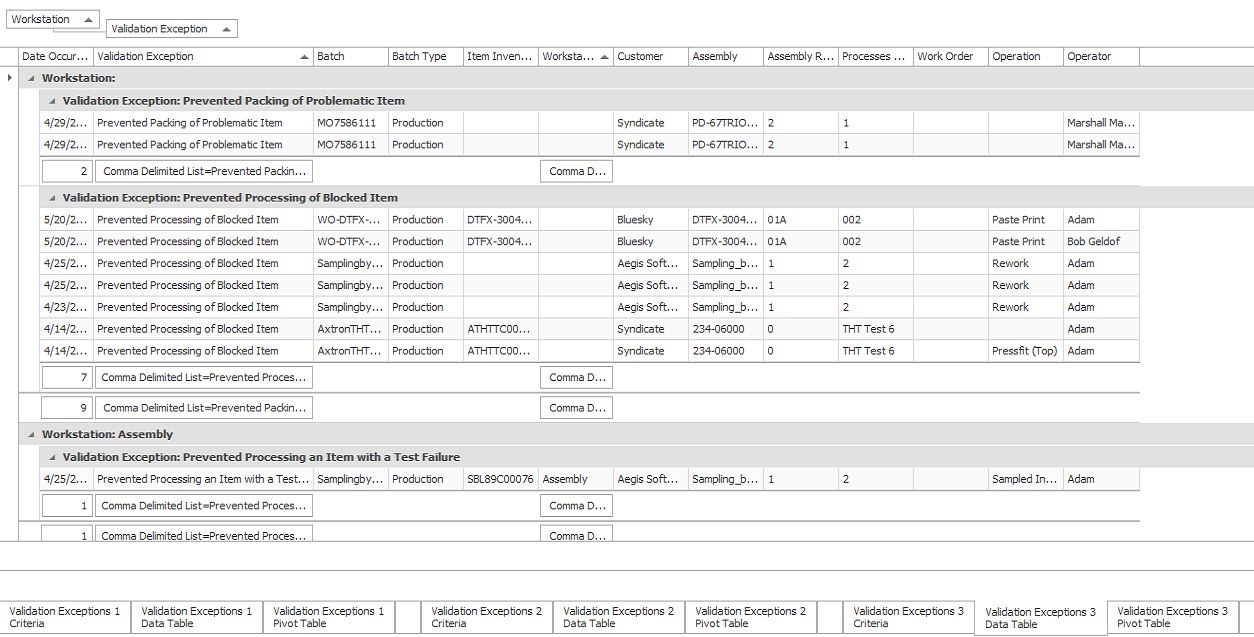Click the "Workstation" button in the grouping panel
Viewport: 1254px width, 637px height.
[46, 19]
